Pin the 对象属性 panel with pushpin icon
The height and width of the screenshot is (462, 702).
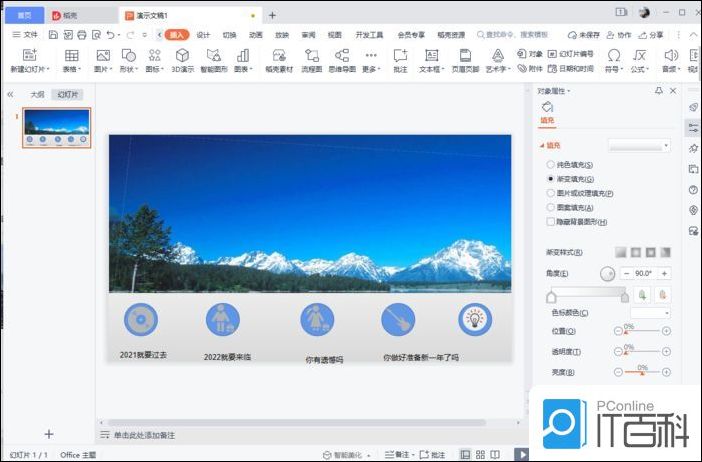pyautogui.click(x=658, y=91)
